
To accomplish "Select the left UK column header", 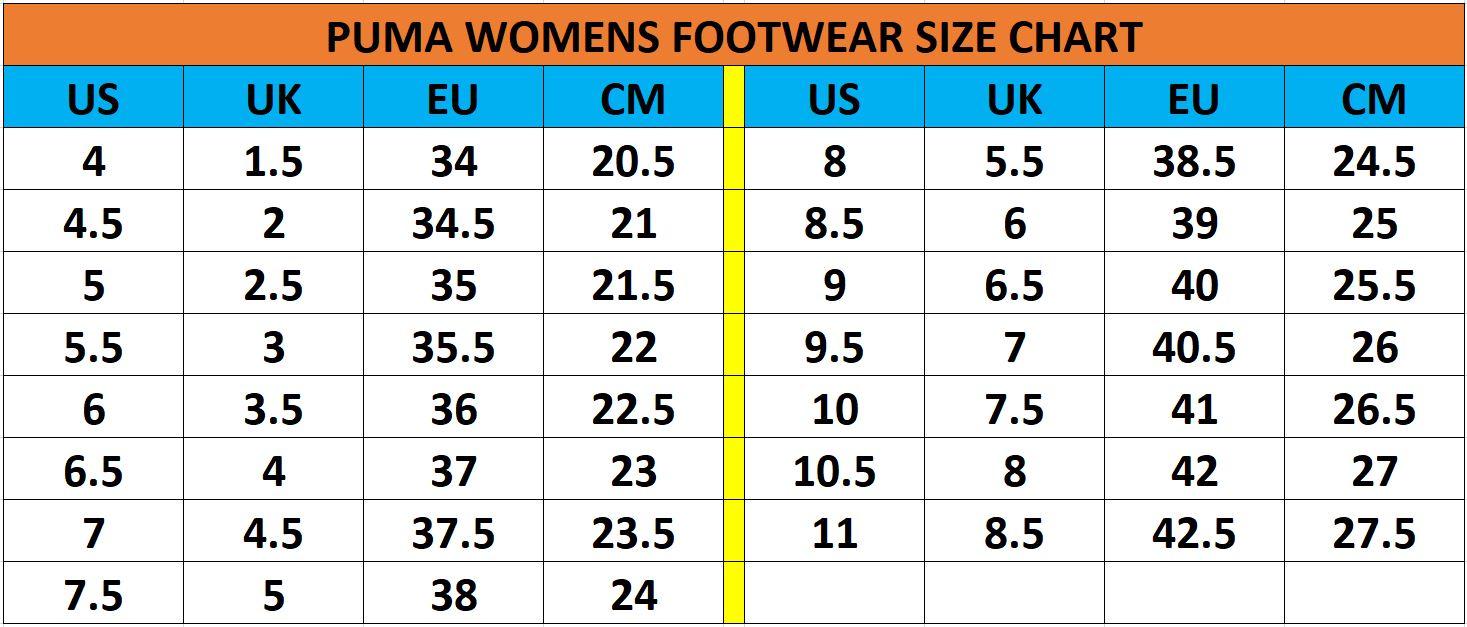I will (x=273, y=98).
